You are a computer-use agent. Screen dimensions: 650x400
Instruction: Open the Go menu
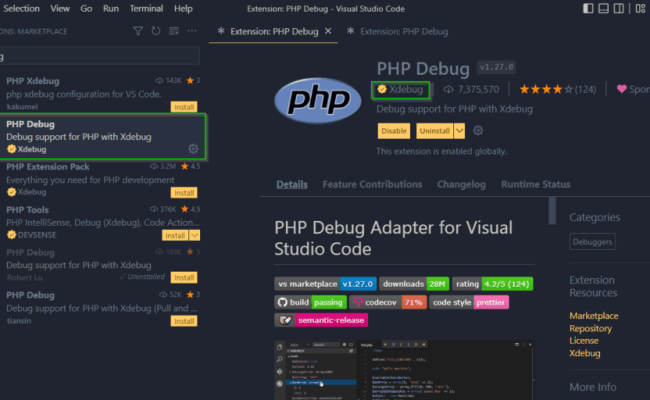tap(86, 9)
